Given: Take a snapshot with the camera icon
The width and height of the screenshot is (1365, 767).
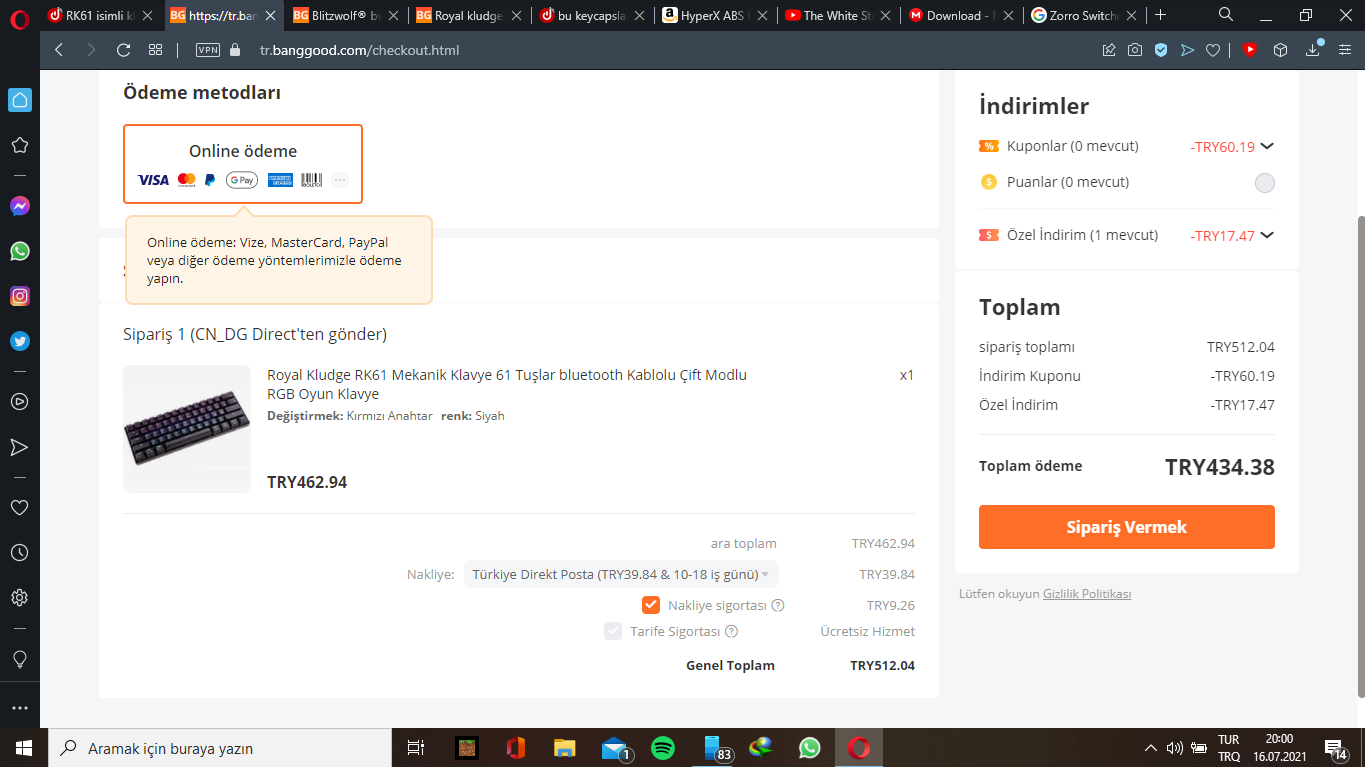Looking at the screenshot, I should [x=1135, y=50].
